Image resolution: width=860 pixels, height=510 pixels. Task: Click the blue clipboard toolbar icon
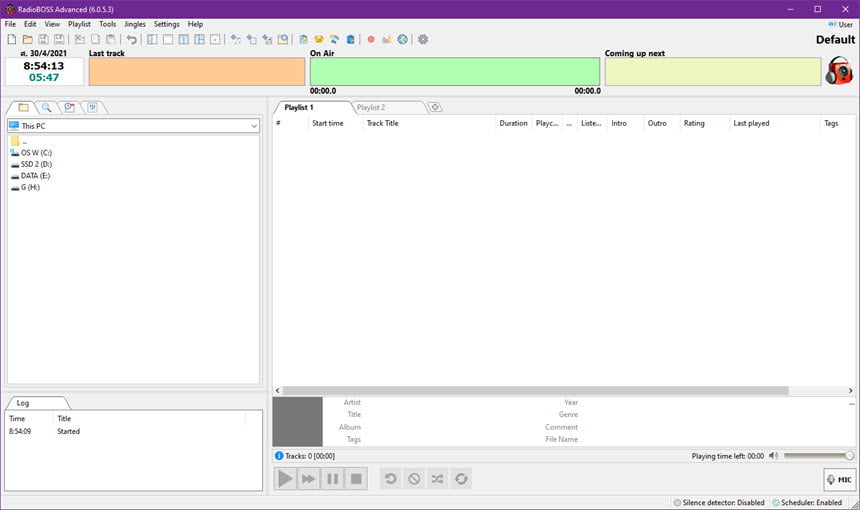[x=350, y=39]
